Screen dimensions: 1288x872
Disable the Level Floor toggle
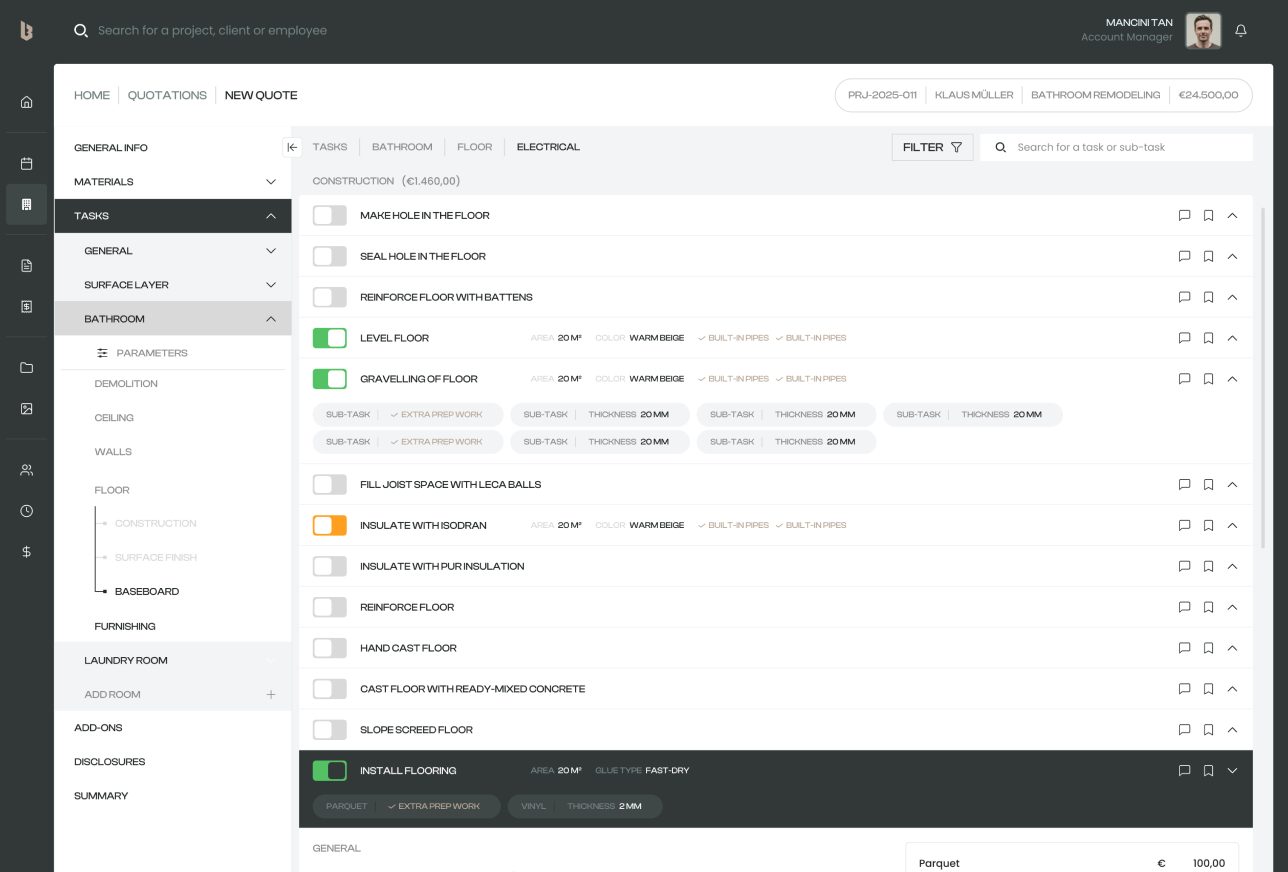click(x=330, y=338)
